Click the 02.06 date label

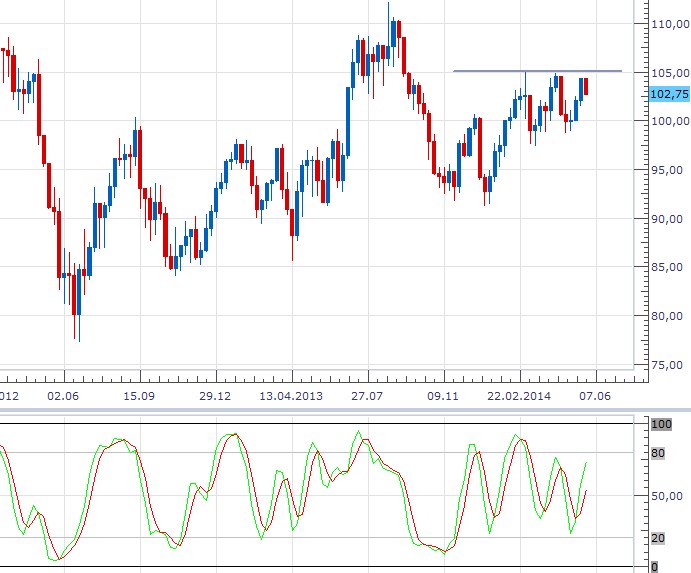coord(63,396)
